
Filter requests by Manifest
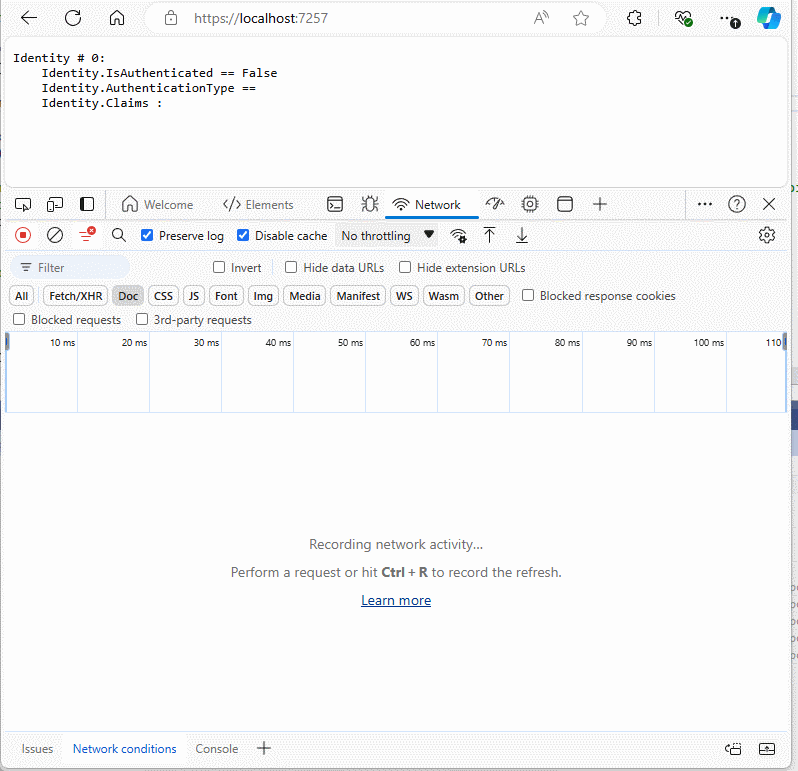point(358,296)
